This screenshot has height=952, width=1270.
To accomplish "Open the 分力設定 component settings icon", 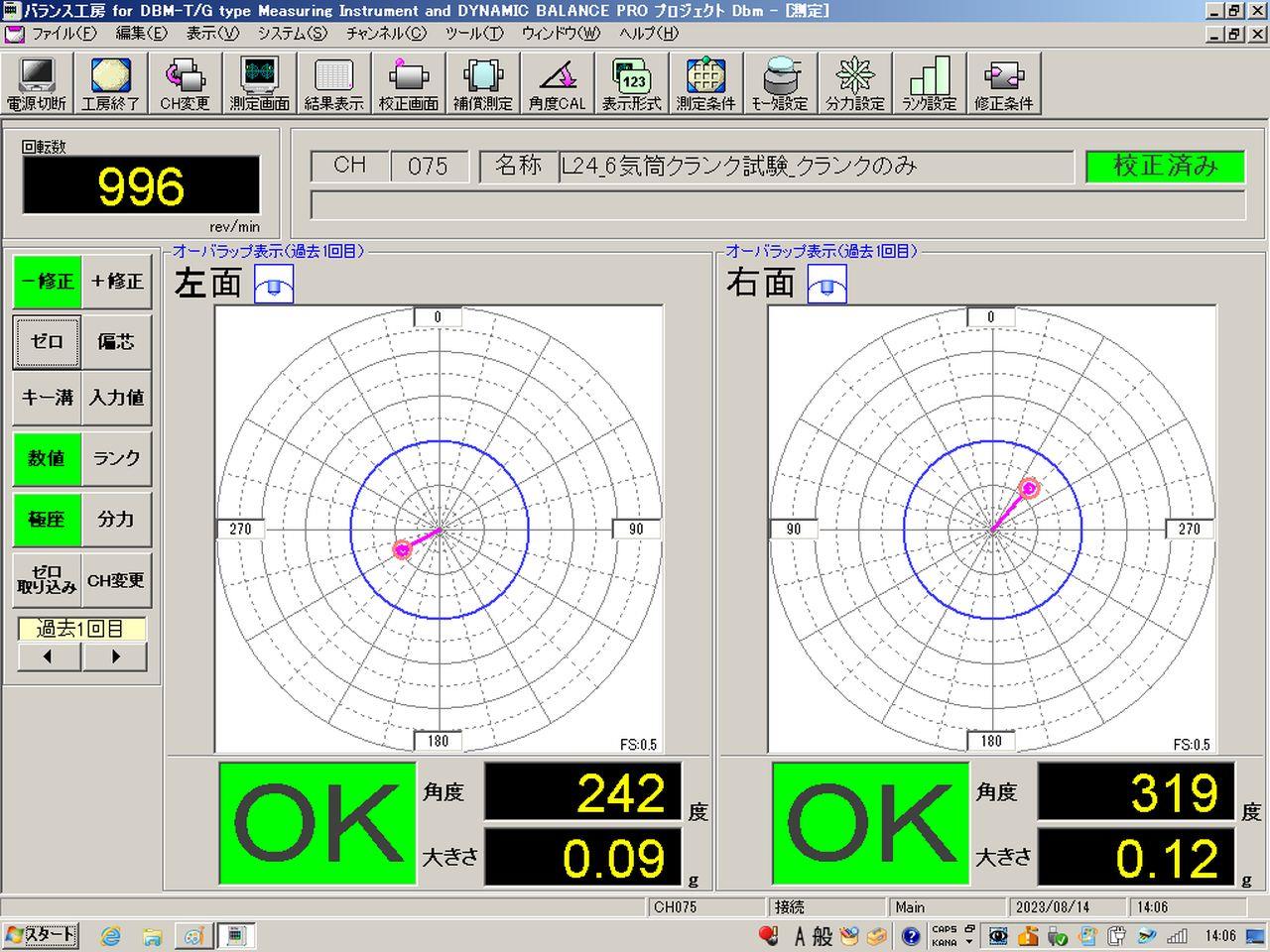I will point(854,83).
